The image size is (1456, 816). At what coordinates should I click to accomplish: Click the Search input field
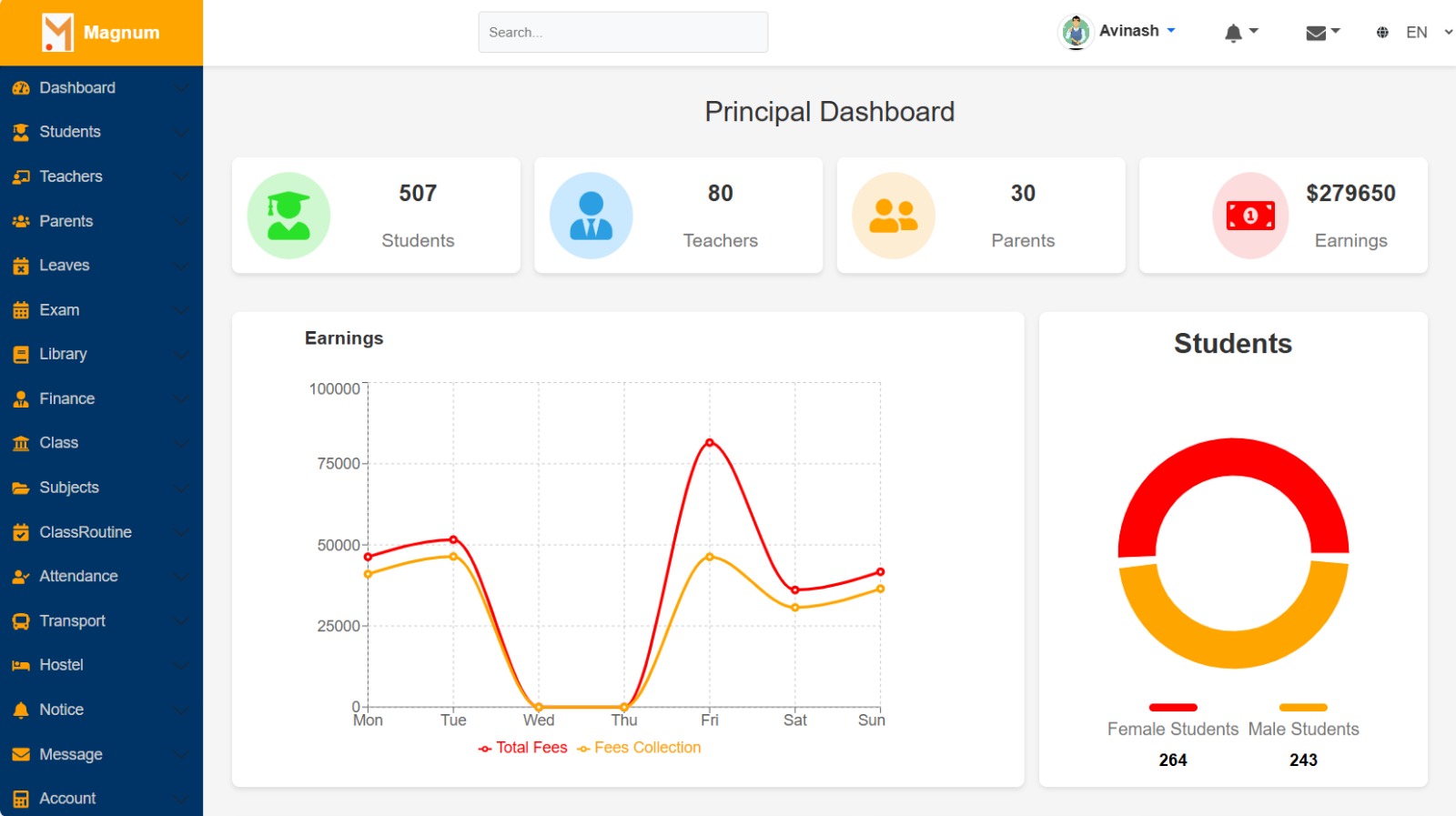click(x=622, y=33)
